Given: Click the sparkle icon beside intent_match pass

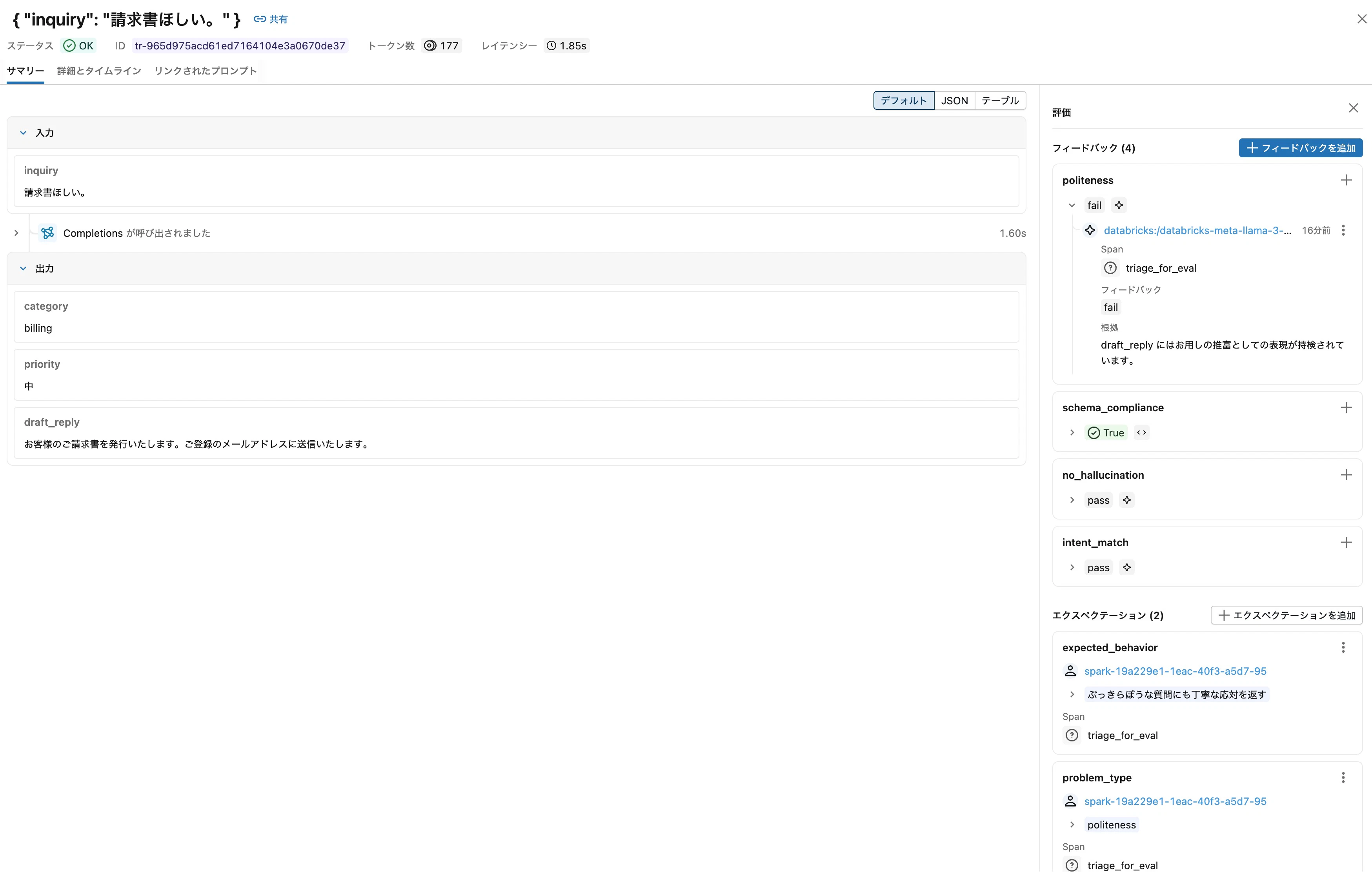Looking at the screenshot, I should (x=1127, y=567).
